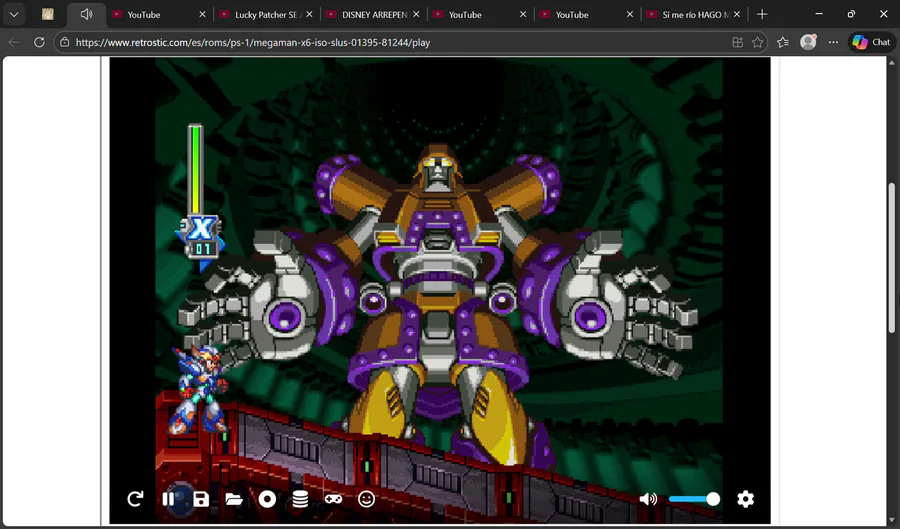This screenshot has width=900, height=529.
Task: Adjust the emulator volume slider
Action: [x=694, y=499]
